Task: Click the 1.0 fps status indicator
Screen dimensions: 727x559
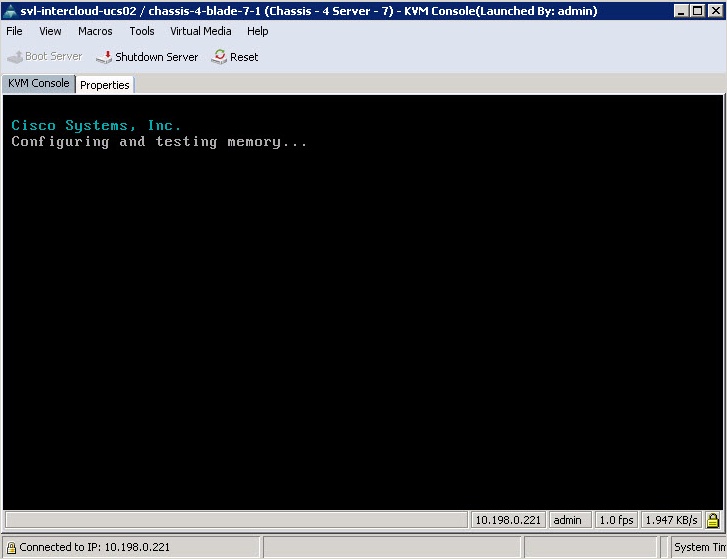Action: [x=616, y=520]
